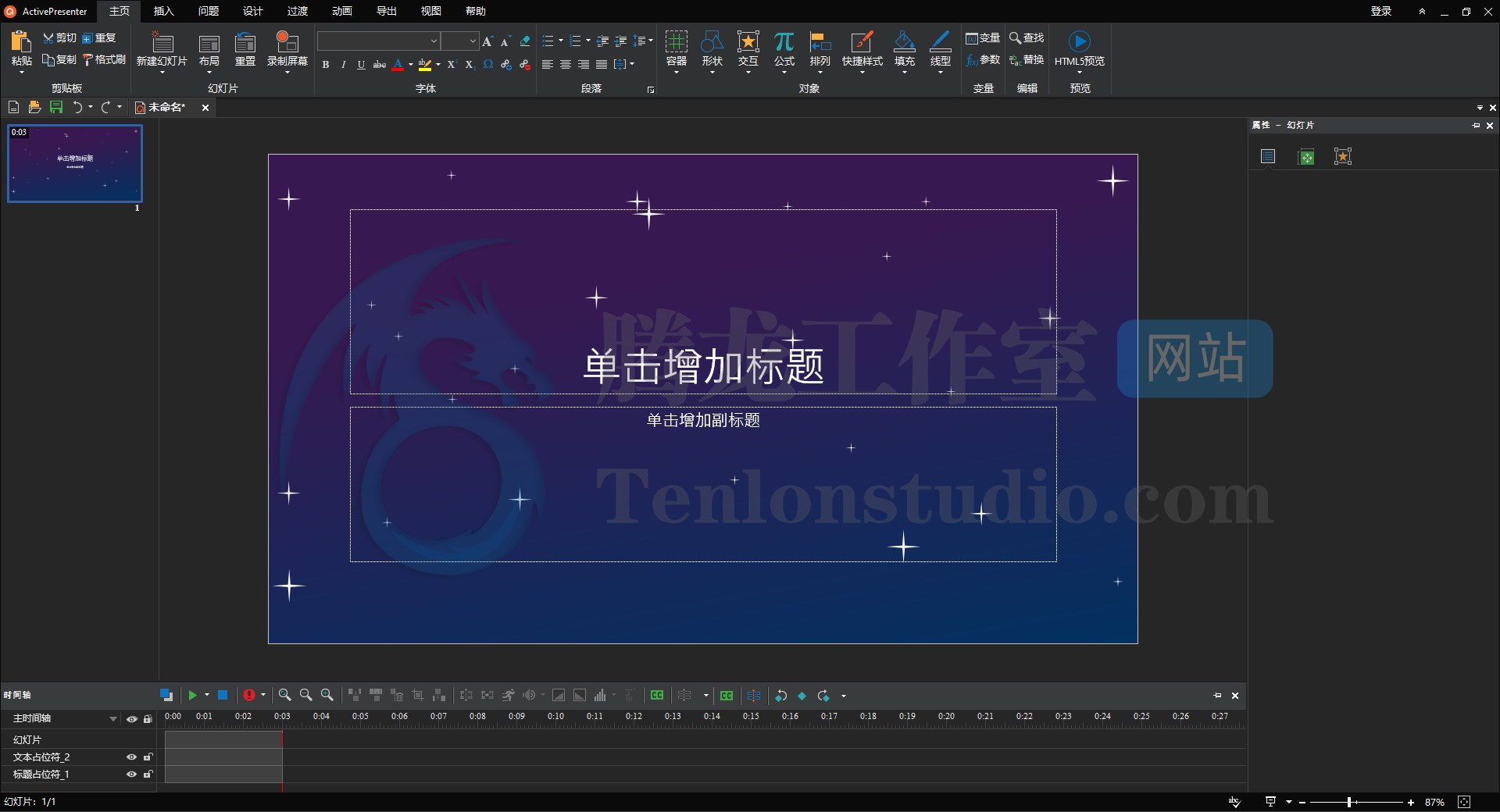Select slide 1 thumbnail in slide panel
The height and width of the screenshot is (812, 1500).
[75, 163]
